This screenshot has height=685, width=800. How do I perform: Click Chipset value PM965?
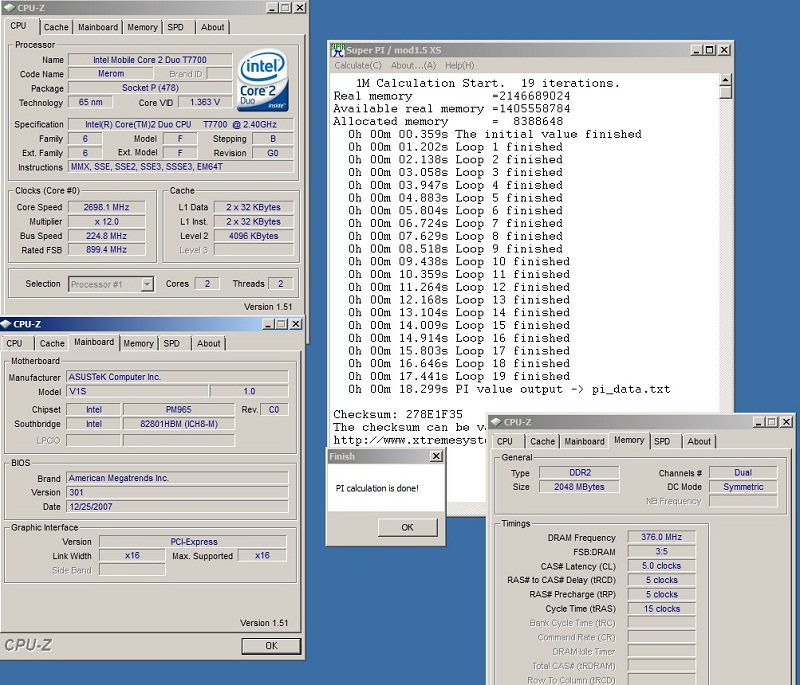179,410
